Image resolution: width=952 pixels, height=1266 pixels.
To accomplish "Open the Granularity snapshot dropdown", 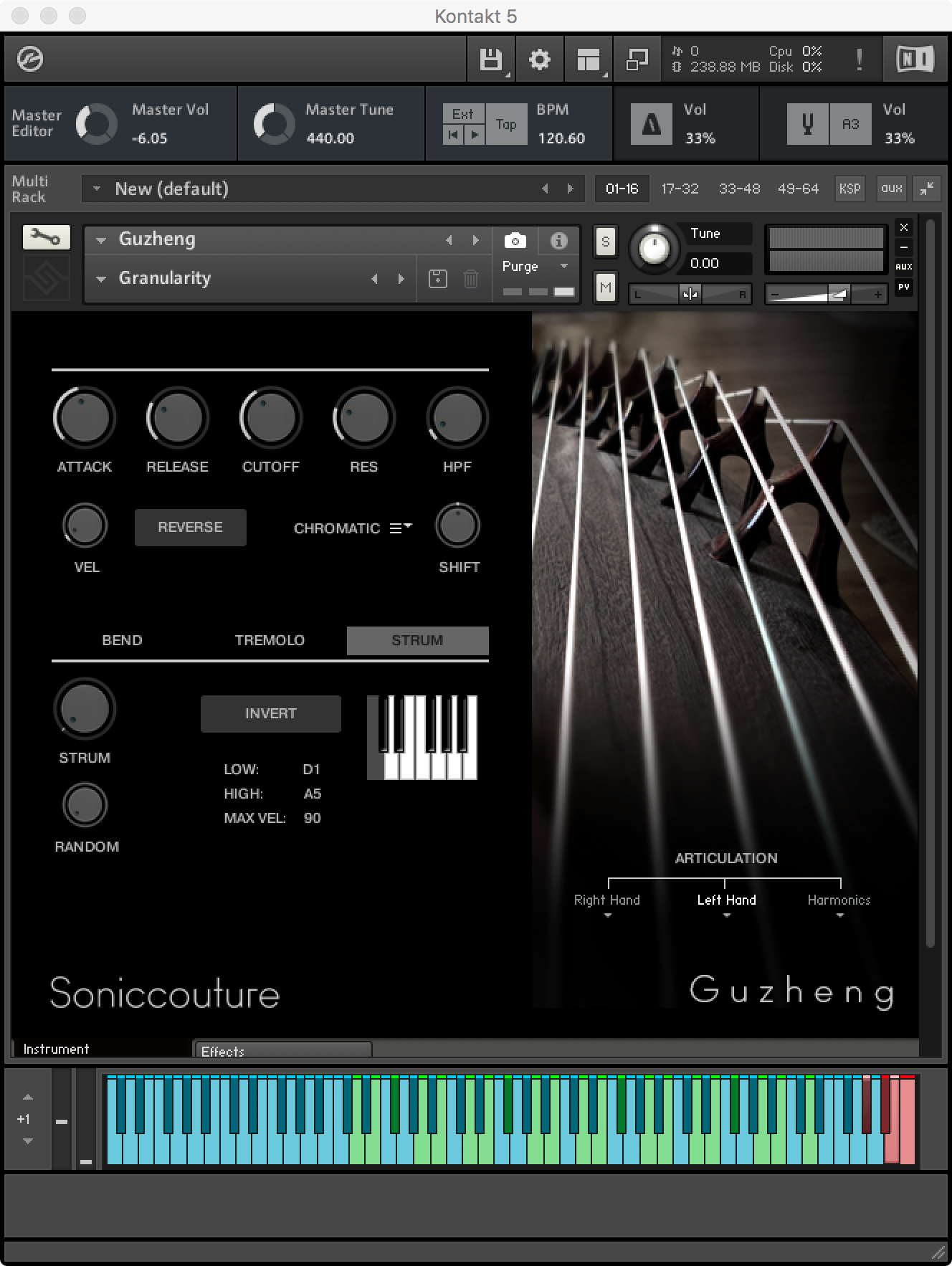I will click(x=101, y=279).
